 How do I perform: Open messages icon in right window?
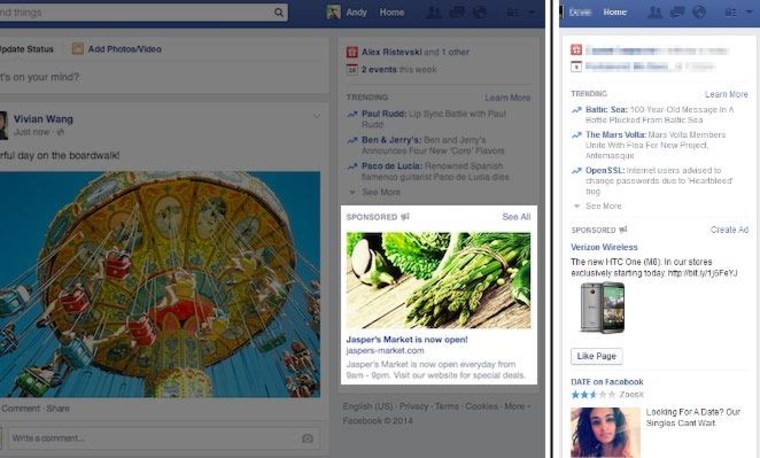coord(677,12)
